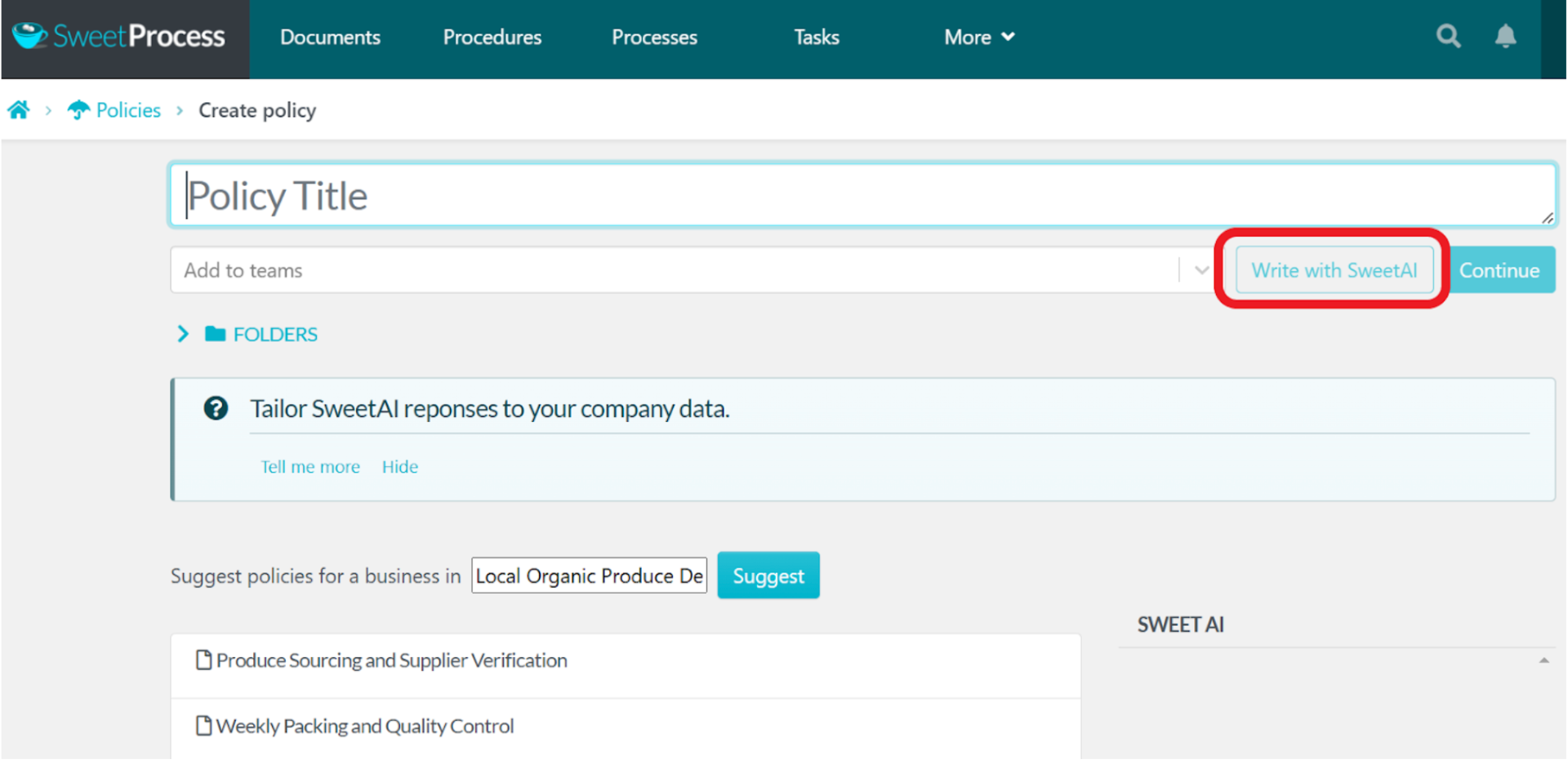Go to home via breadcrumb house icon

pyautogui.click(x=19, y=109)
